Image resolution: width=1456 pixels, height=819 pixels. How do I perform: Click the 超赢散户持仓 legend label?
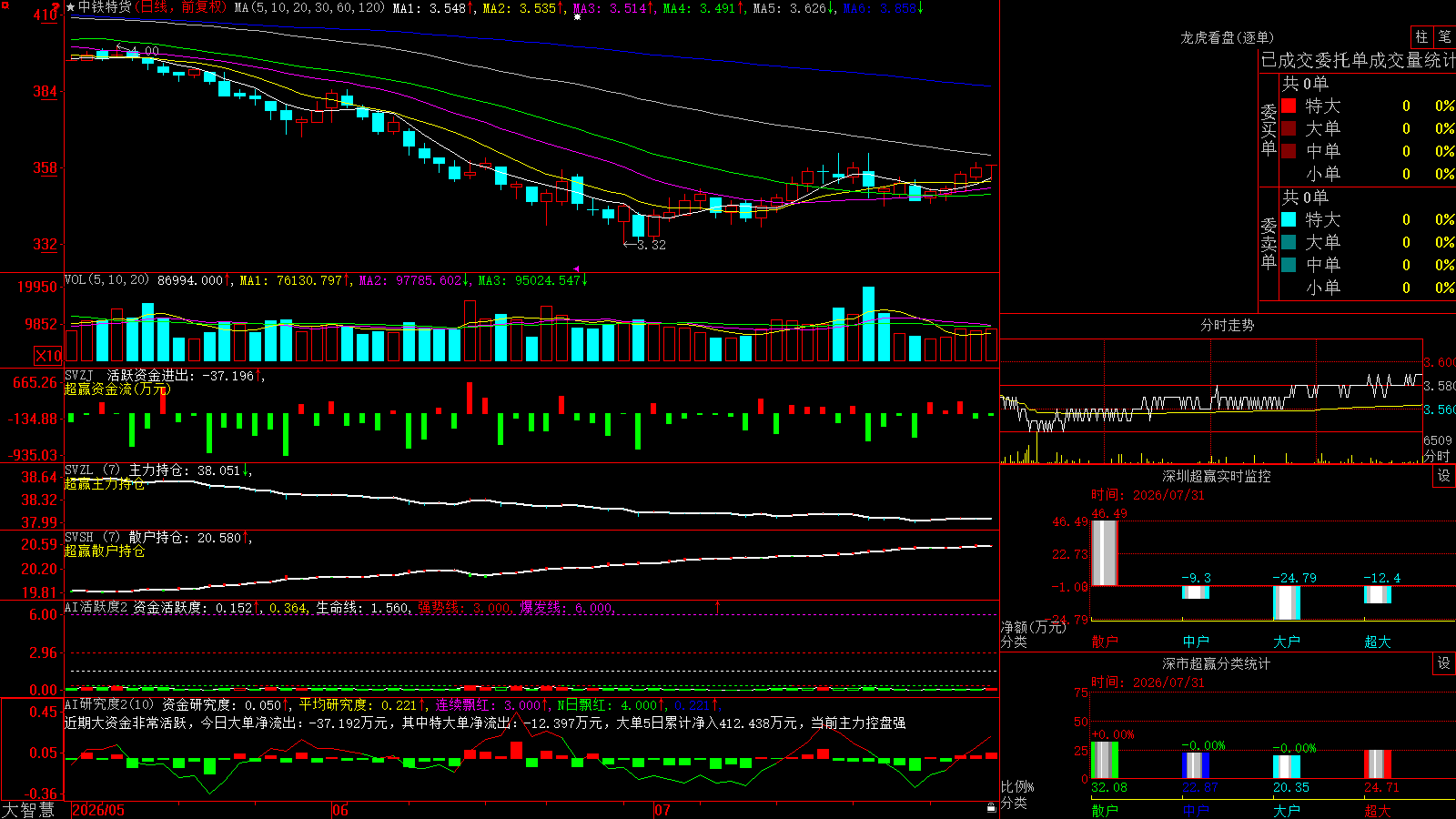pos(105,551)
